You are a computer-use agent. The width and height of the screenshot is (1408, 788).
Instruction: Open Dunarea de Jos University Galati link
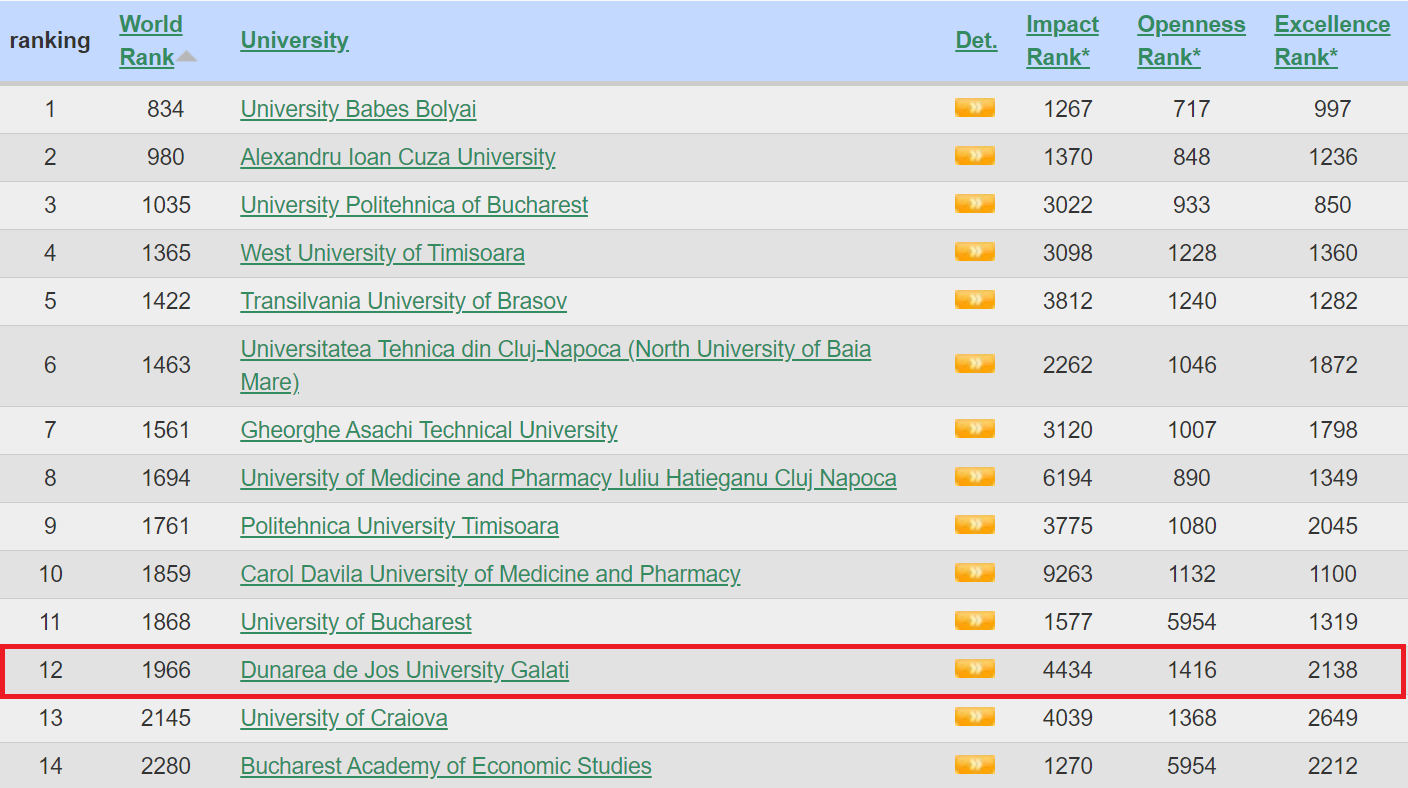point(404,670)
